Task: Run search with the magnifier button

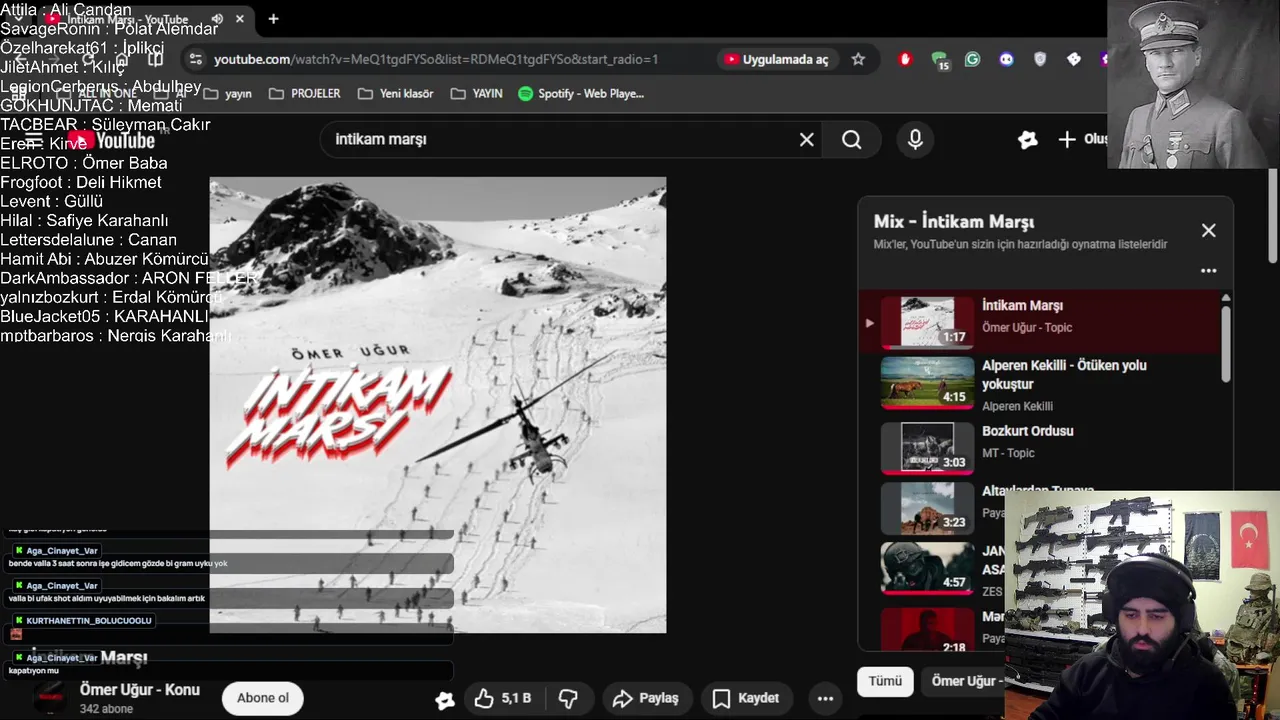Action: coord(852,140)
